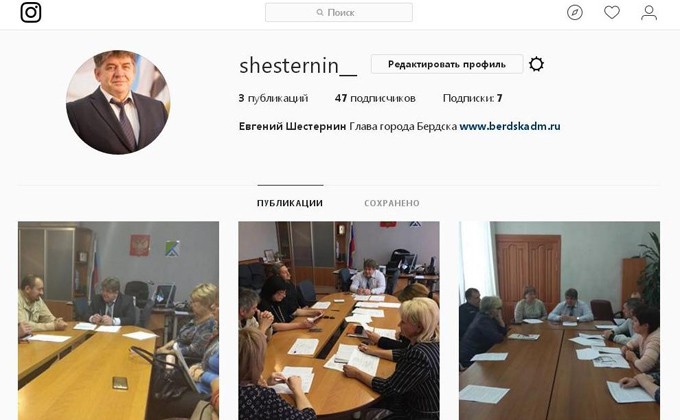This screenshot has width=680, height=420.
Task: Click the Евгений Шестернин name text
Action: (x=292, y=126)
